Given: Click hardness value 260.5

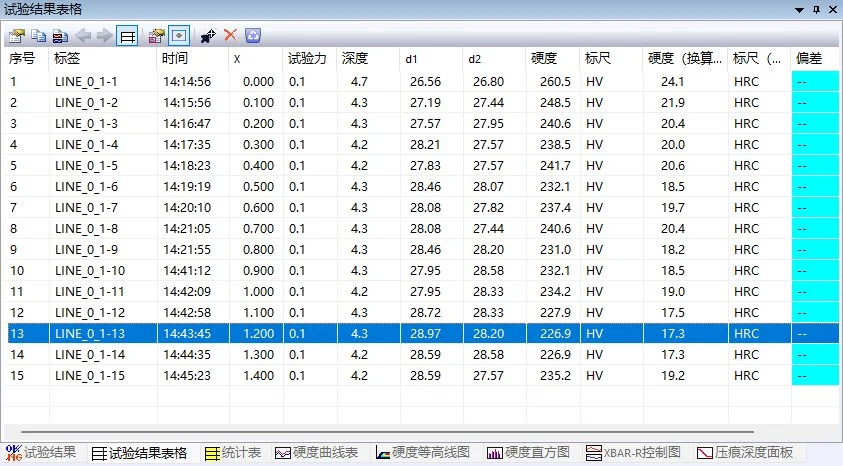Looking at the screenshot, I should 555,82.
